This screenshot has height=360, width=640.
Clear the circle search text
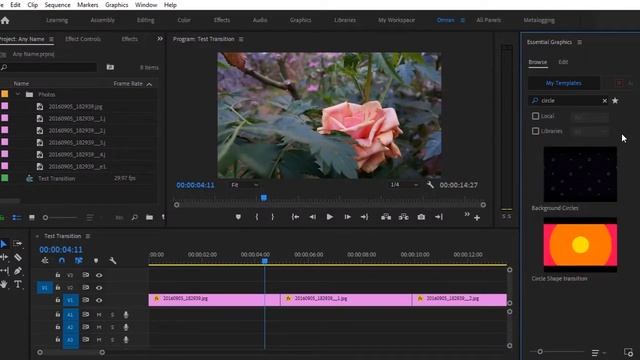point(604,101)
